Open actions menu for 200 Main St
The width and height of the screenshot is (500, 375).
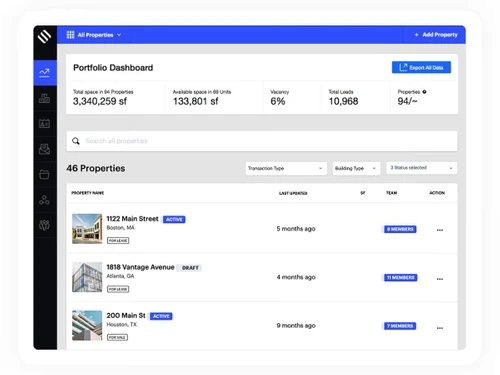click(440, 328)
